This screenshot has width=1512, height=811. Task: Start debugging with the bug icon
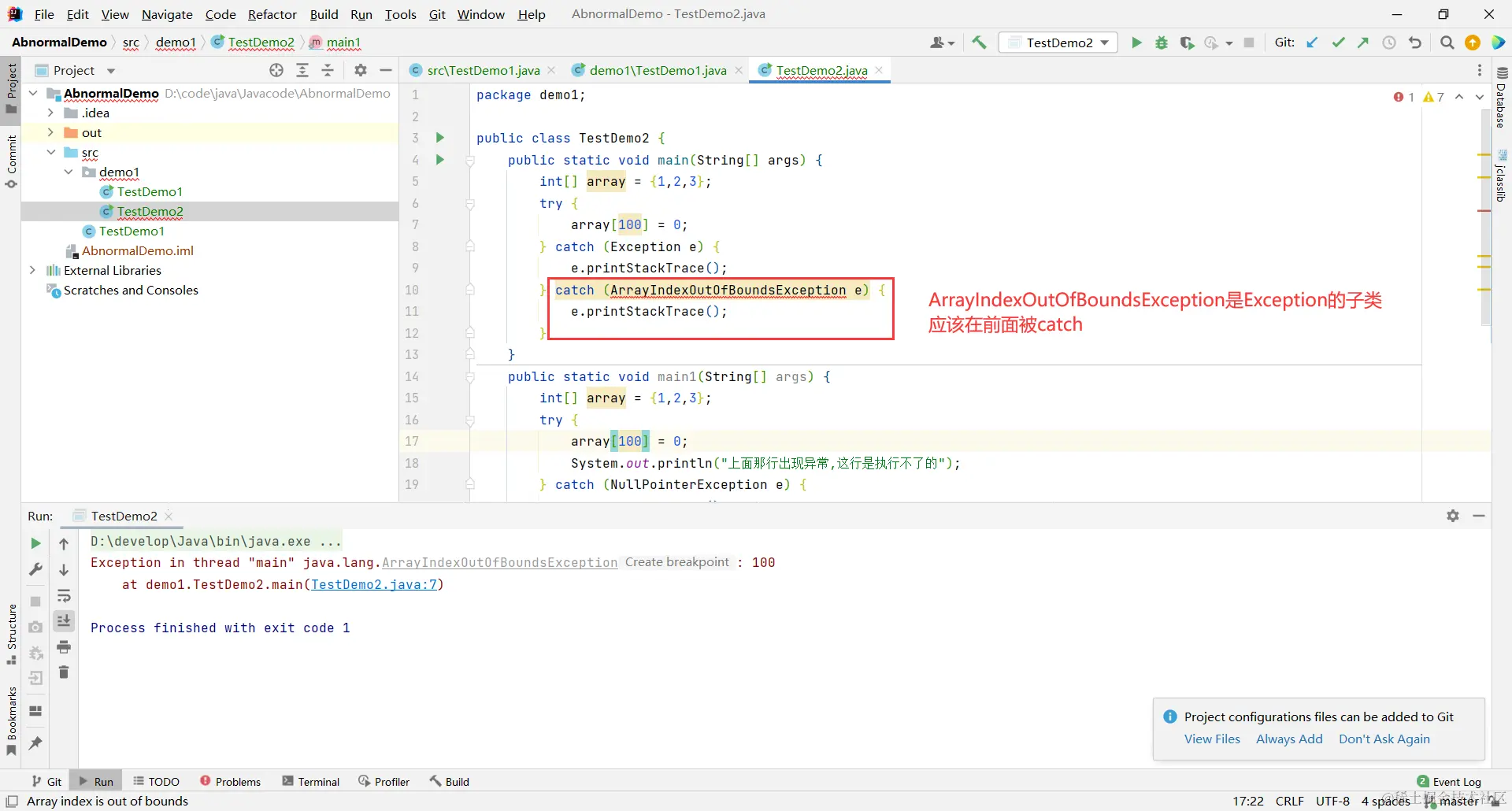pyautogui.click(x=1162, y=43)
